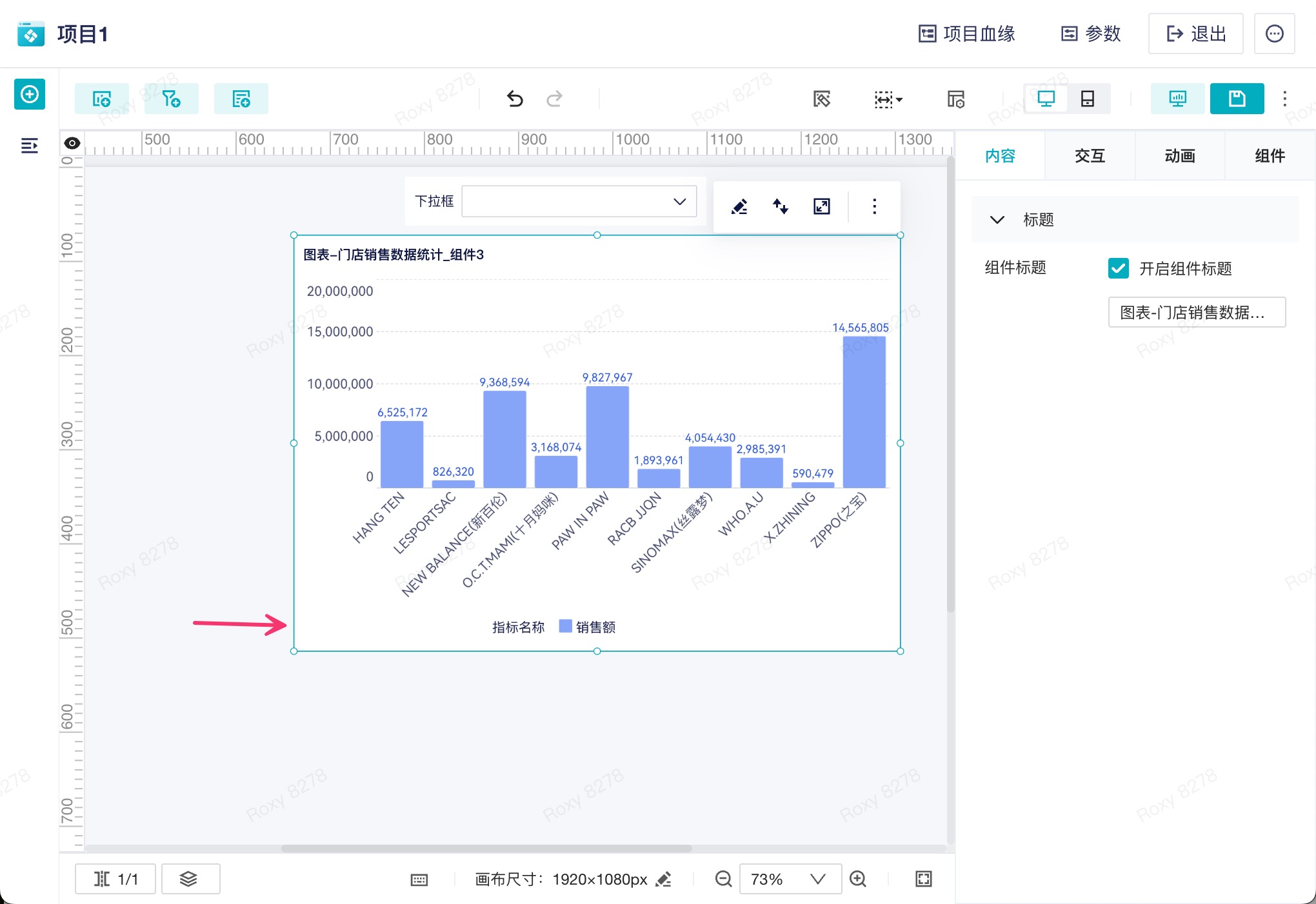Open the round more-options menu at top right
This screenshot has height=904, width=1316.
coord(1274,34)
